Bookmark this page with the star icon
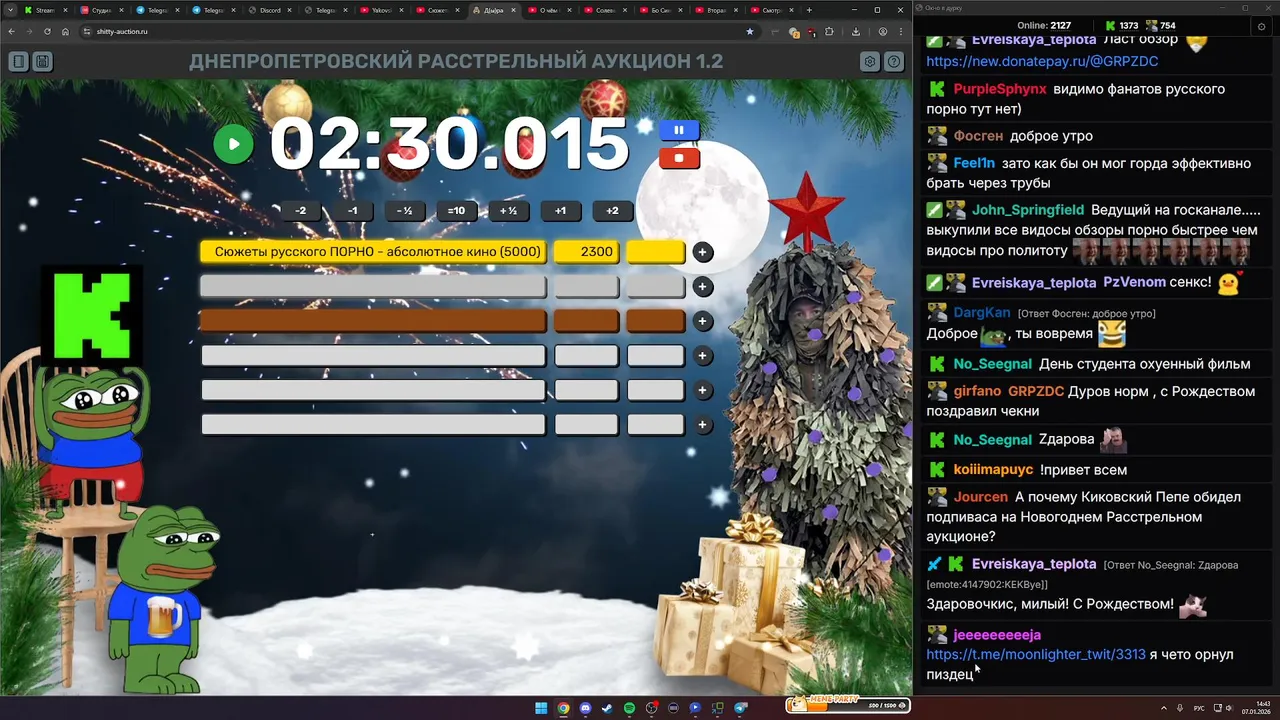Image resolution: width=1280 pixels, height=720 pixels. pos(750,31)
